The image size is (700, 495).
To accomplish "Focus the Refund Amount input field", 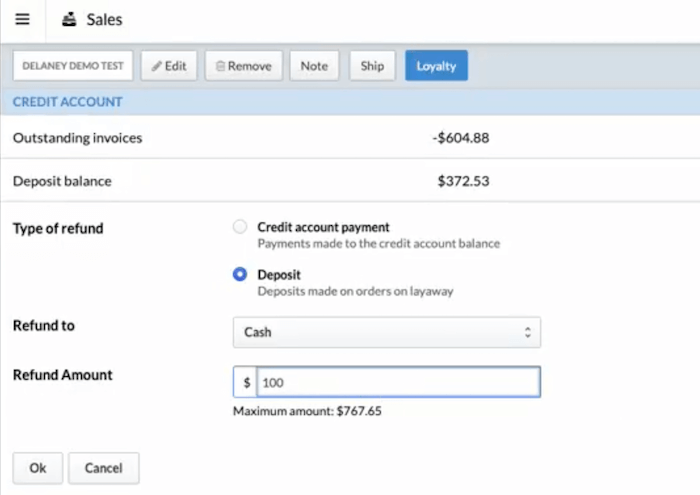I will point(398,382).
